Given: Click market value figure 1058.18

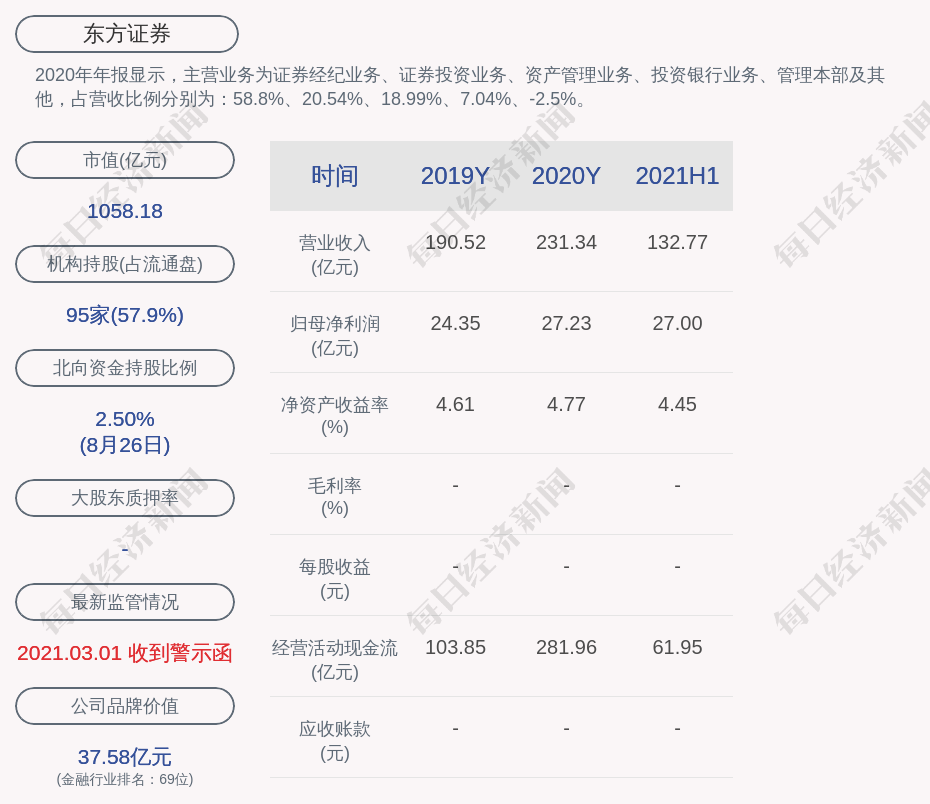Looking at the screenshot, I should (125, 211).
